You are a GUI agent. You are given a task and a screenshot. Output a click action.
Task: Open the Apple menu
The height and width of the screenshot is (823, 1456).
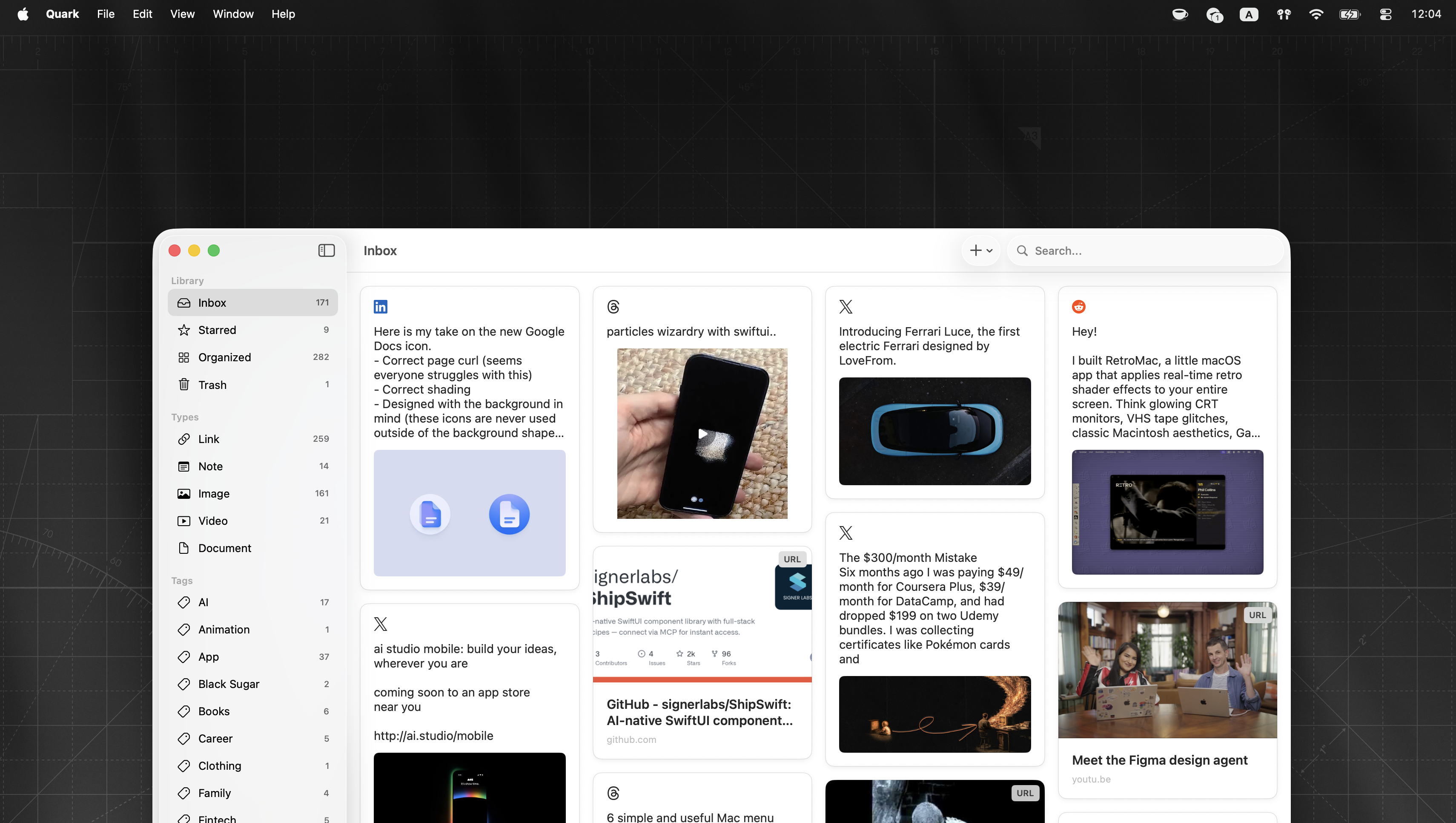(x=23, y=14)
